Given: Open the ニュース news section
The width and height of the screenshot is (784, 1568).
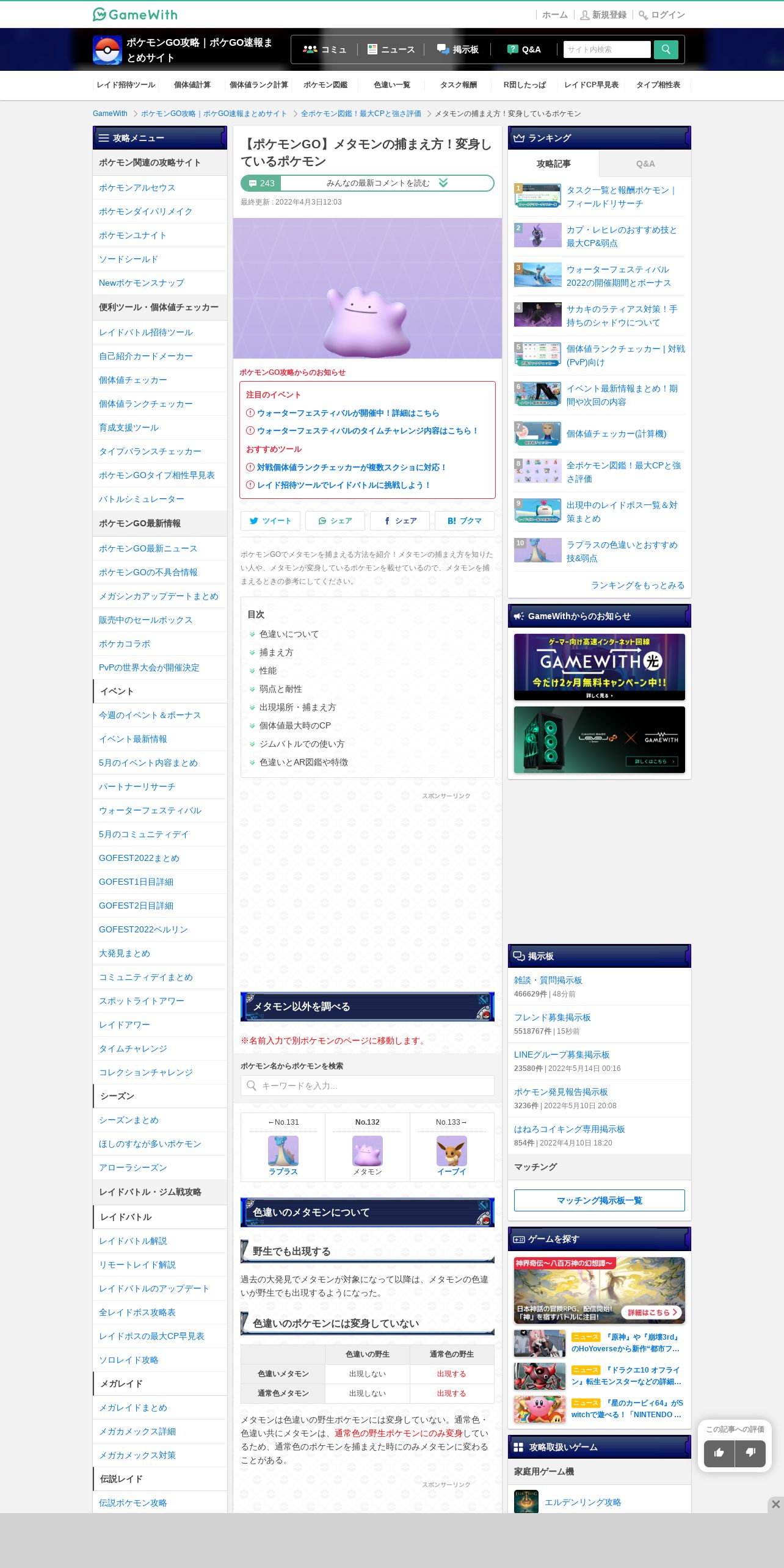Looking at the screenshot, I should pyautogui.click(x=391, y=49).
